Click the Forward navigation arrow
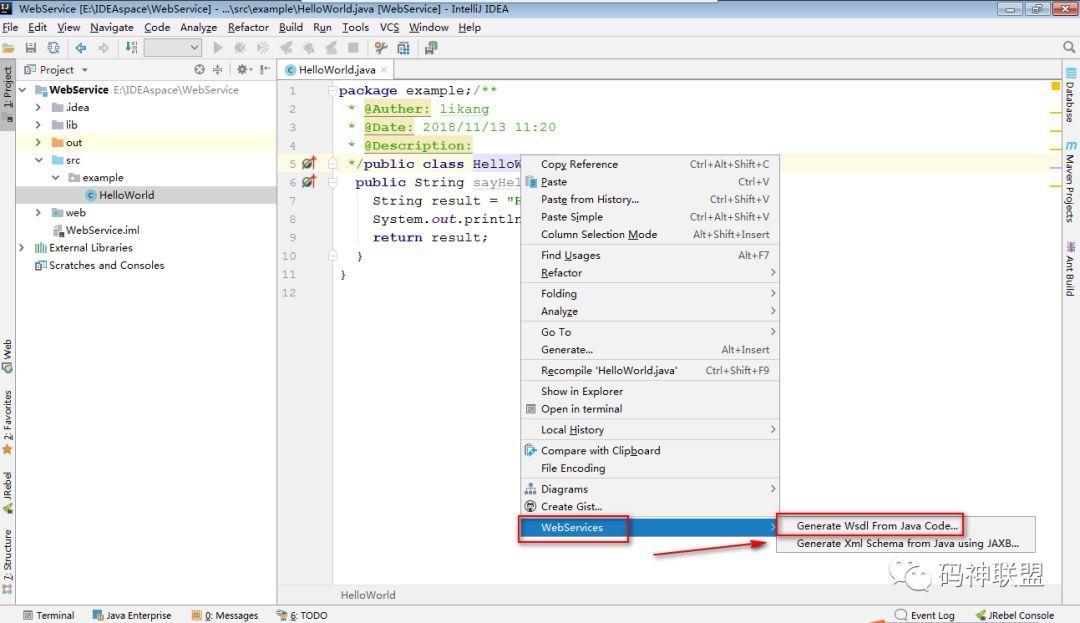The height and width of the screenshot is (623, 1080). [x=103, y=47]
